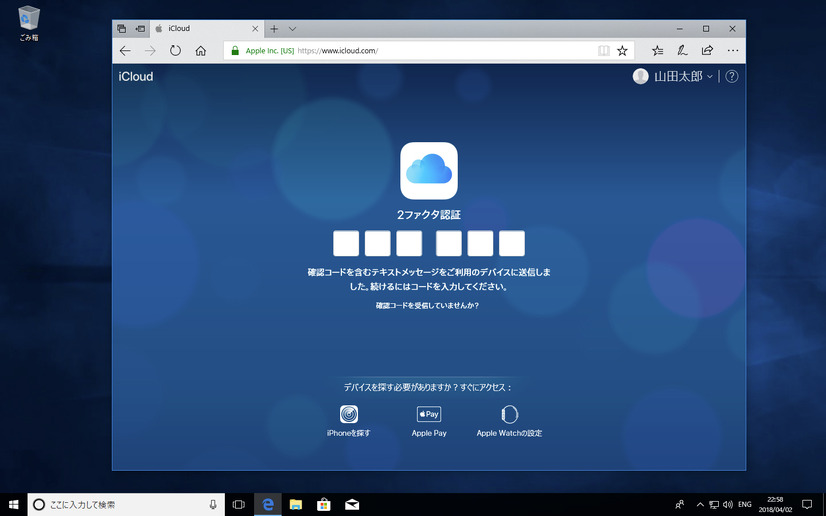826x516 pixels.
Task: Open iCloud help question mark
Action: click(x=732, y=76)
